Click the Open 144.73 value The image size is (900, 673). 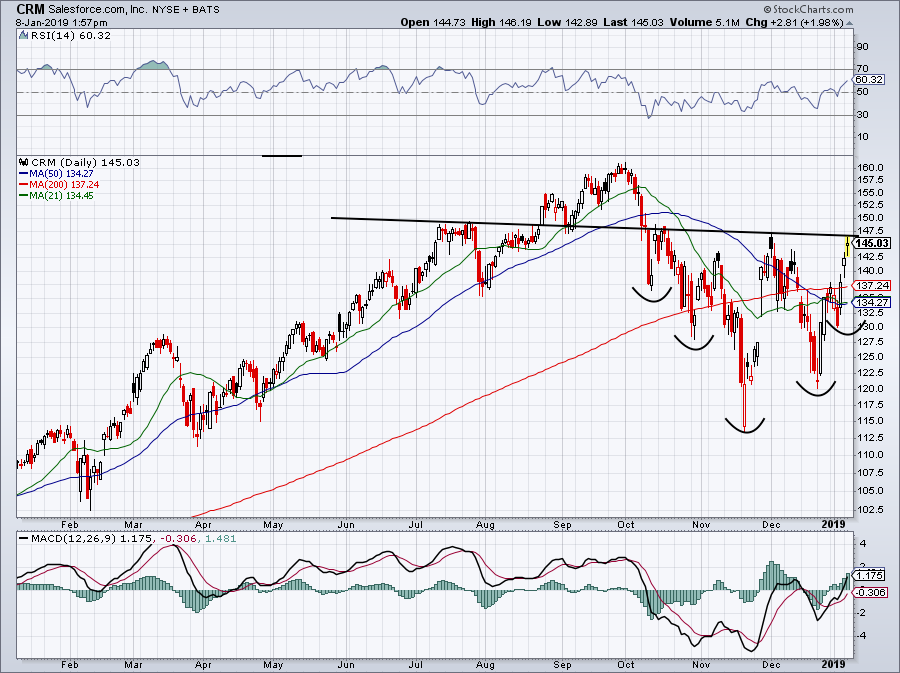click(434, 22)
